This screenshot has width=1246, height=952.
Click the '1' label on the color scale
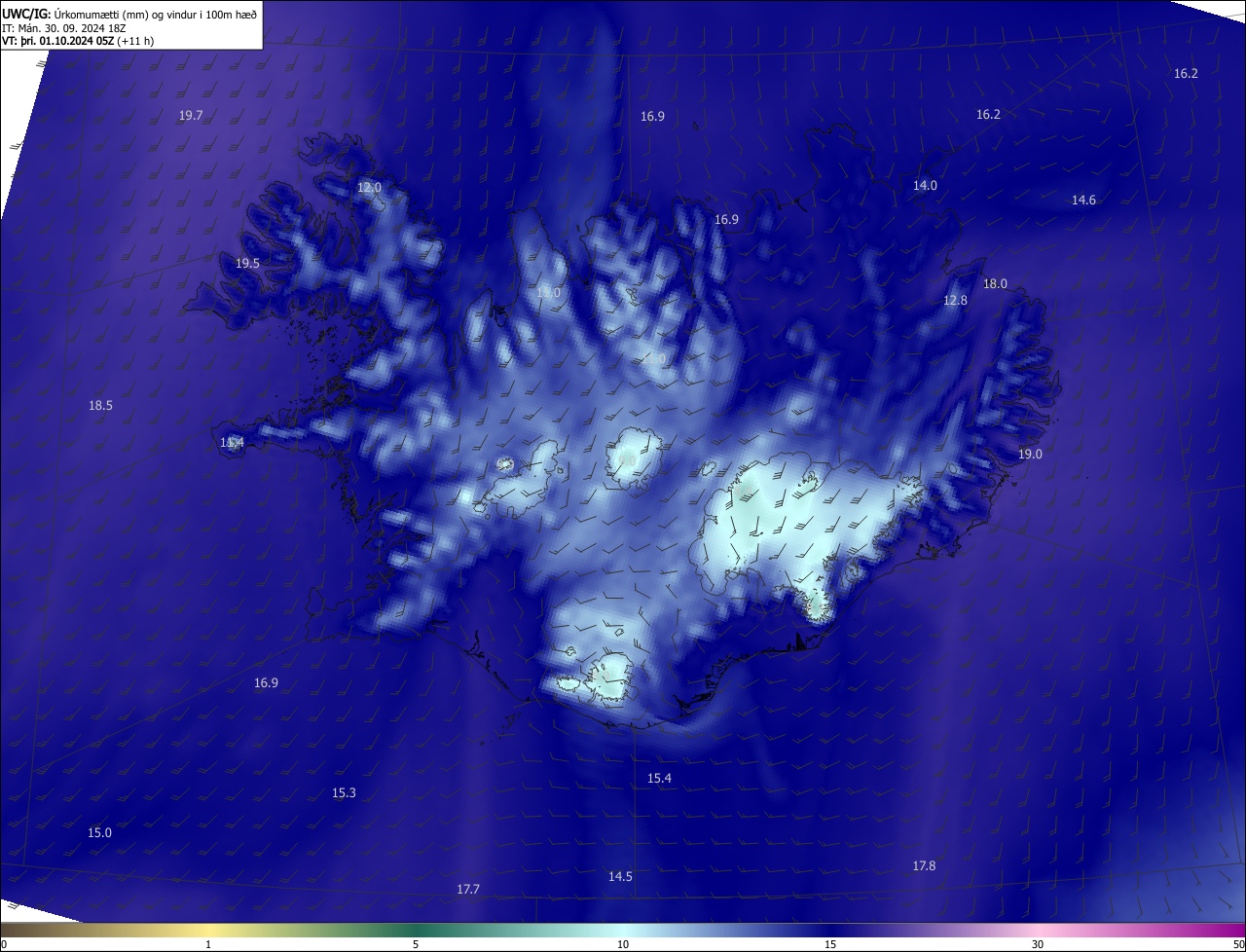pos(208,944)
